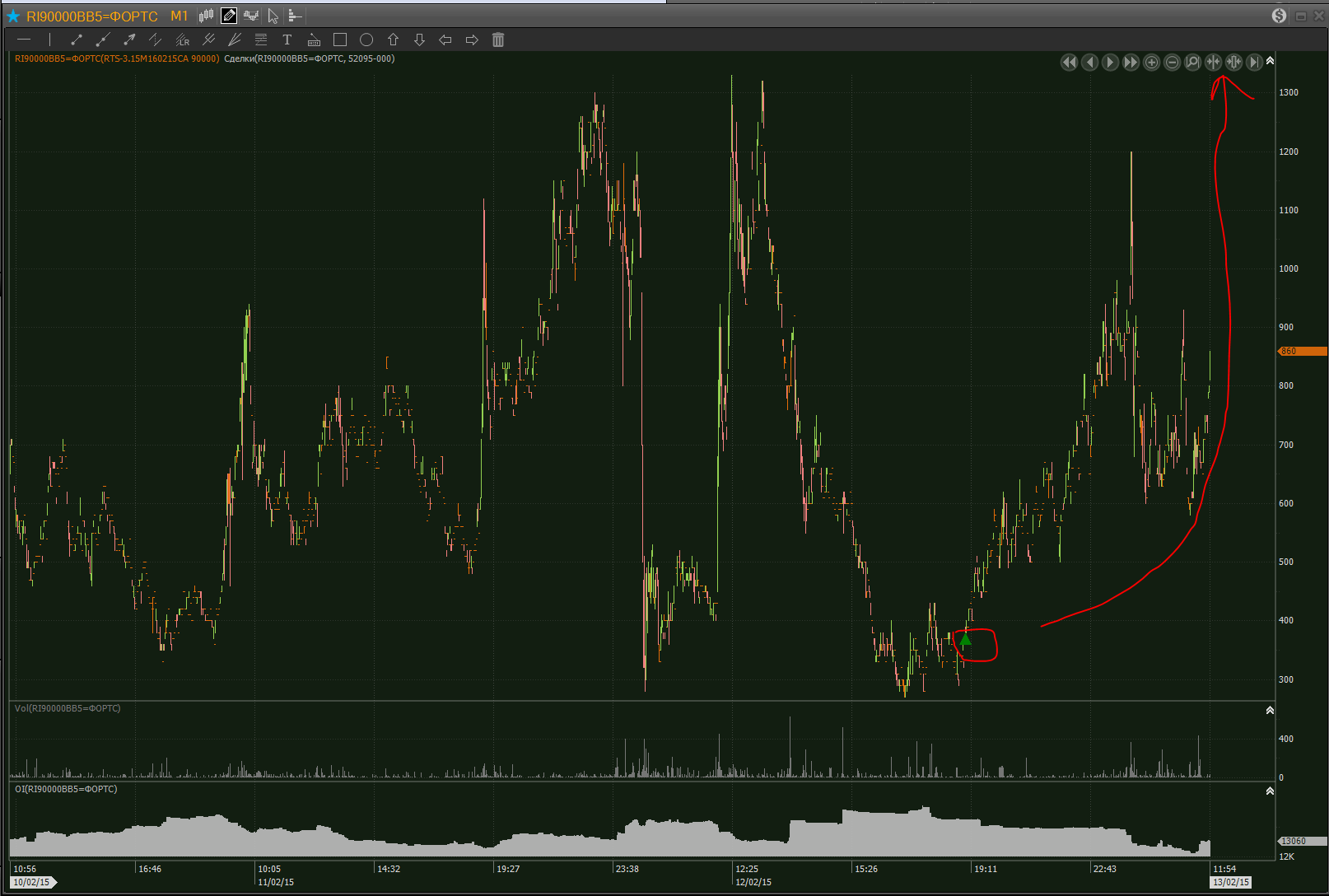Click the 12/02/15 date axis label
Viewport: 1329px width, 896px height.
[x=753, y=882]
